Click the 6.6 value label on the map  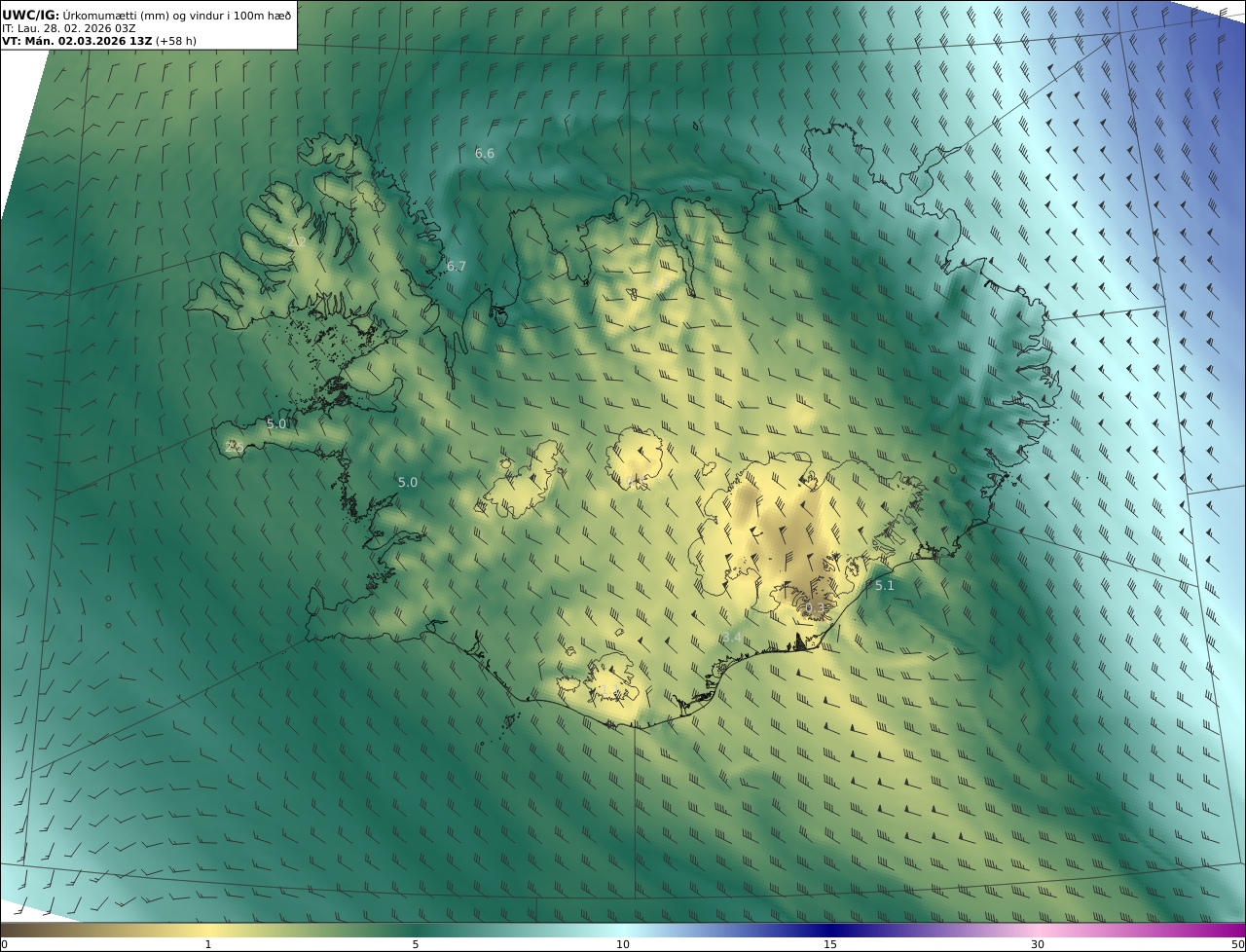485,154
